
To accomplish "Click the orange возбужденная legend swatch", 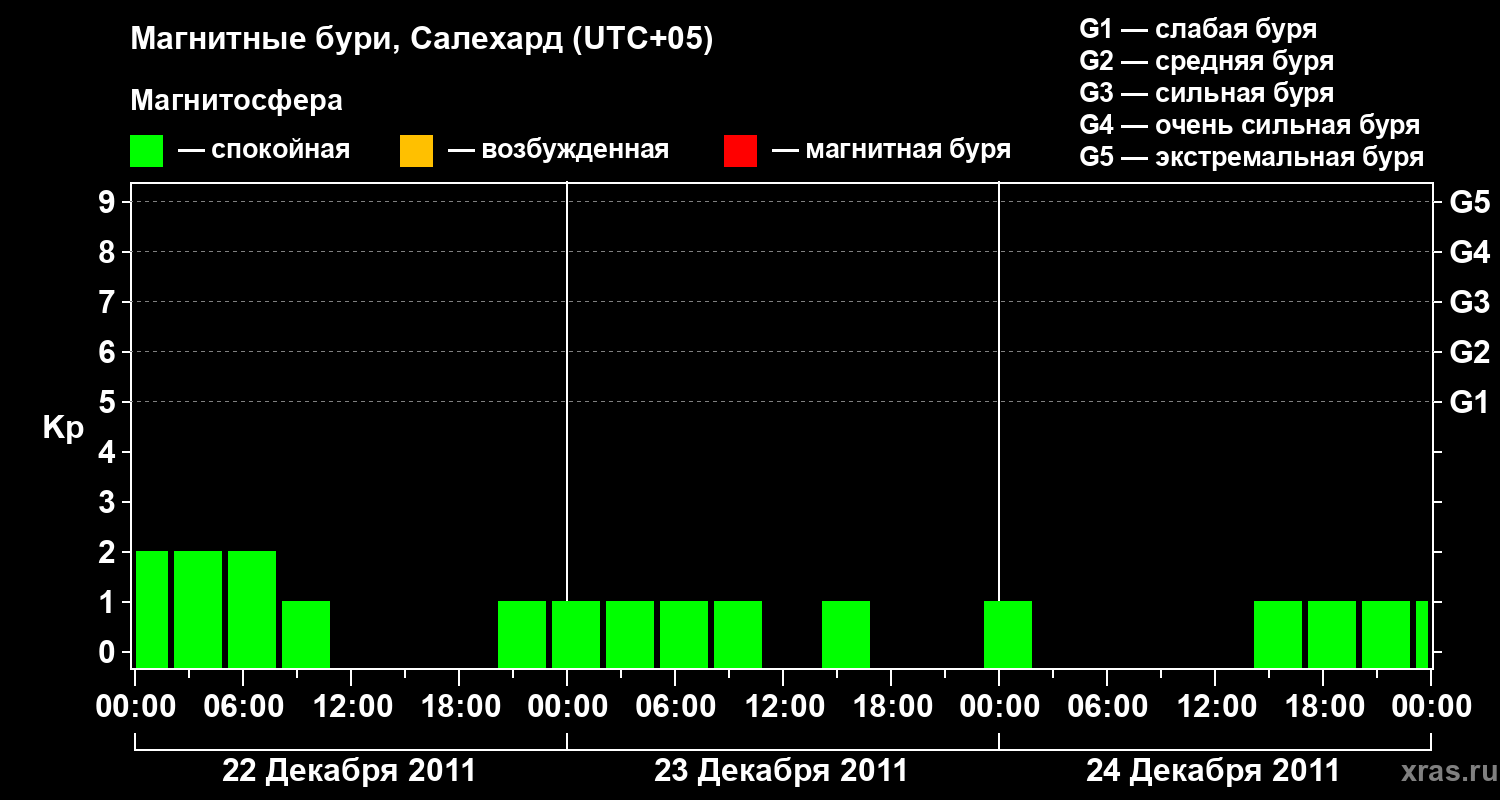I will (x=416, y=151).
